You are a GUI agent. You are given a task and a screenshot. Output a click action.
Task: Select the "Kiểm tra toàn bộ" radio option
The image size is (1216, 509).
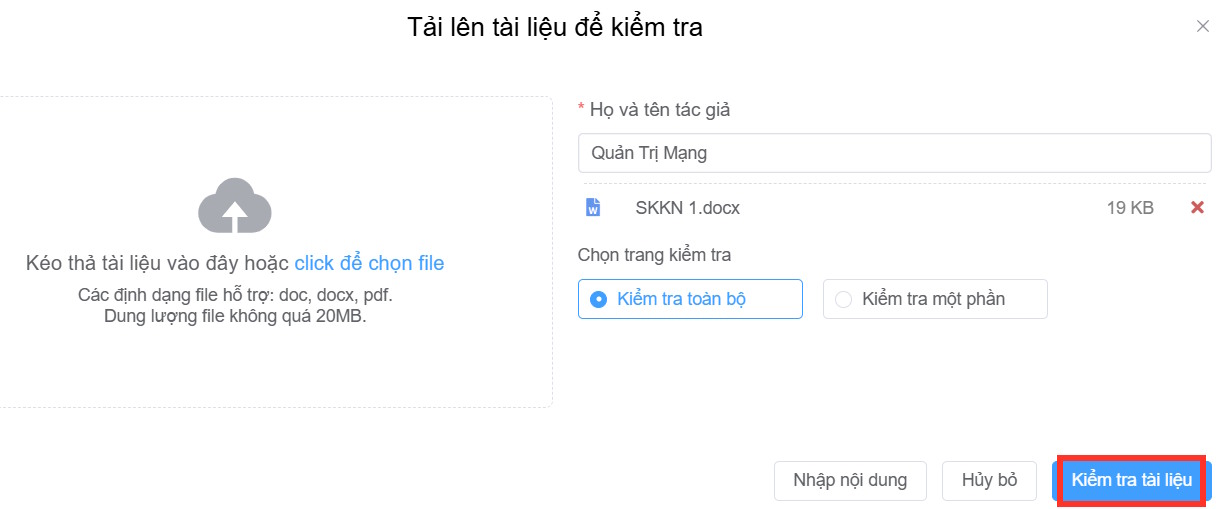599,299
